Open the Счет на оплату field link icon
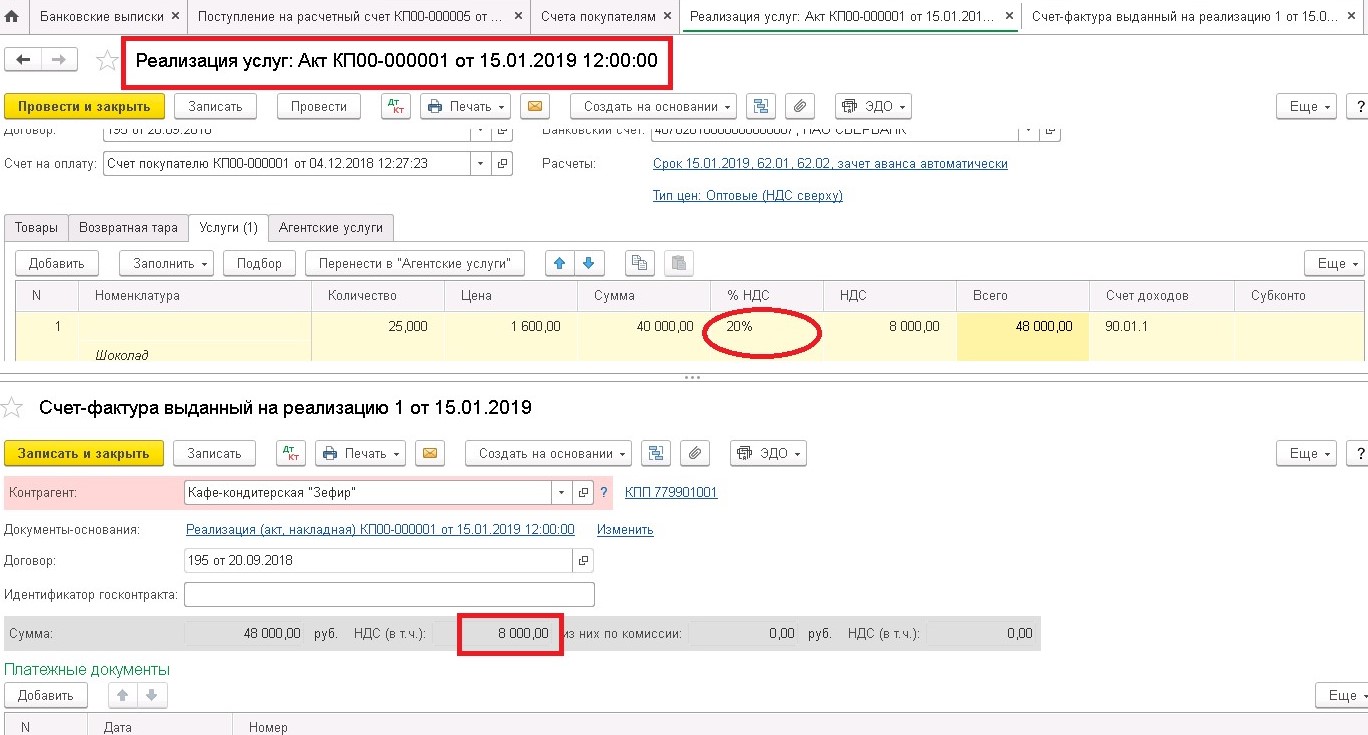The width and height of the screenshot is (1368, 735). pyautogui.click(x=503, y=164)
